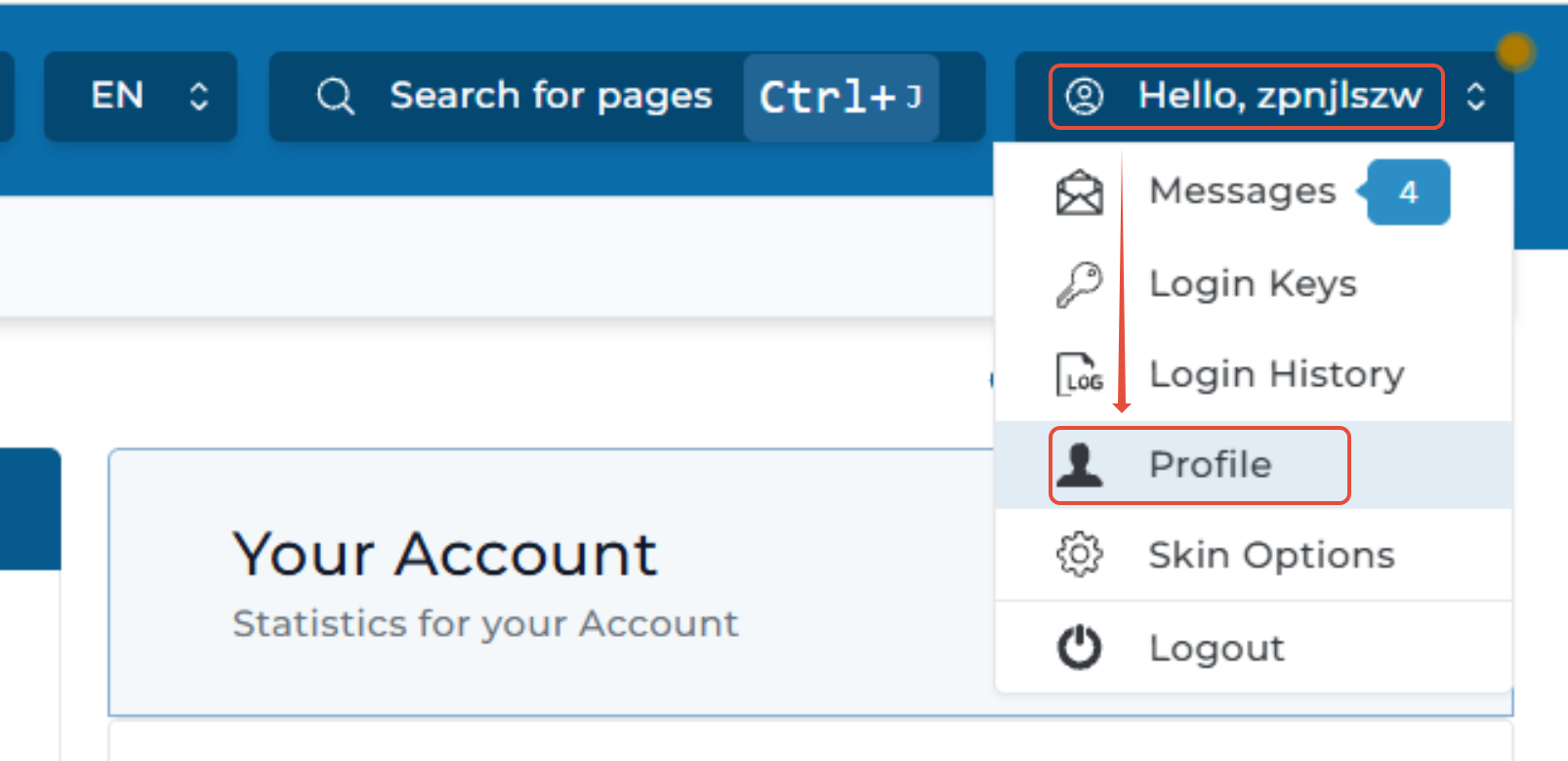Click the Login History log file icon

(x=1079, y=374)
